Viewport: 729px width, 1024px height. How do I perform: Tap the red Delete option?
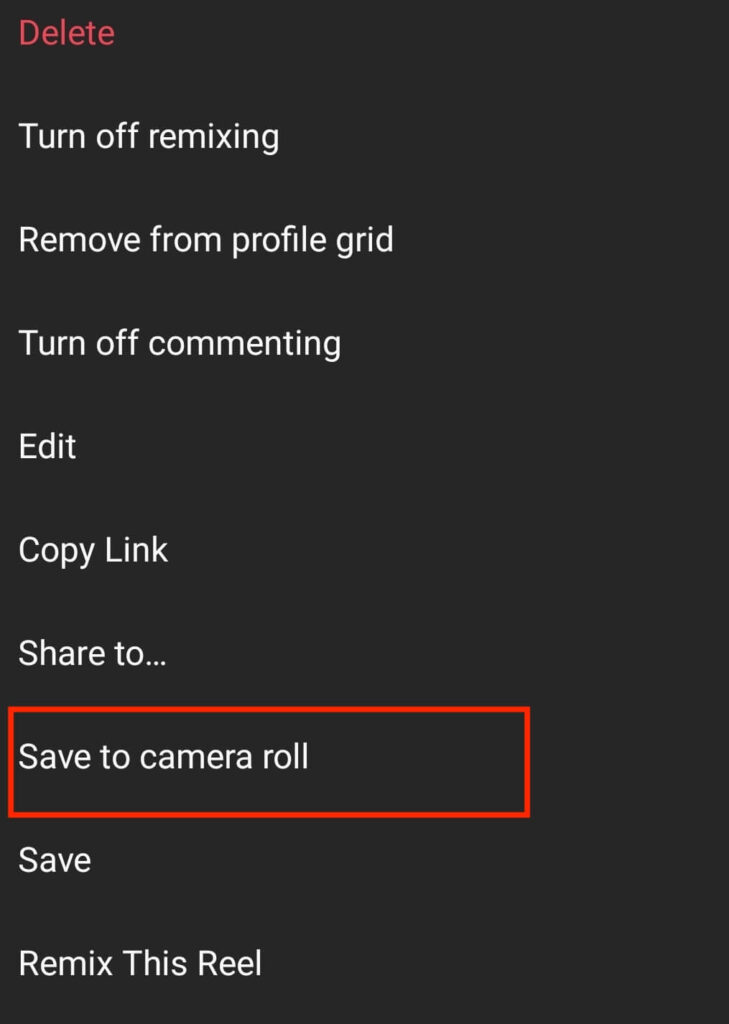coord(67,33)
